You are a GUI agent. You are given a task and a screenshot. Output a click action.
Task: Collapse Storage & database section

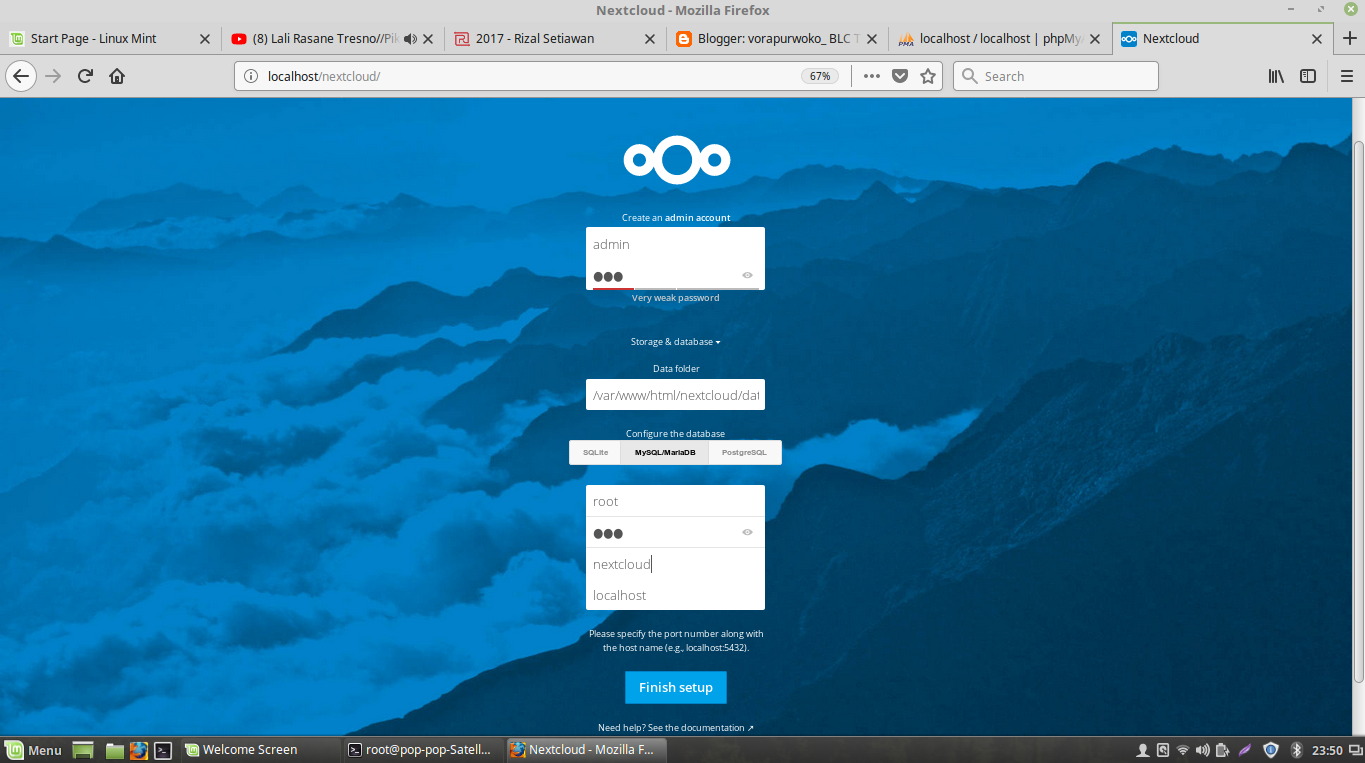(x=675, y=342)
